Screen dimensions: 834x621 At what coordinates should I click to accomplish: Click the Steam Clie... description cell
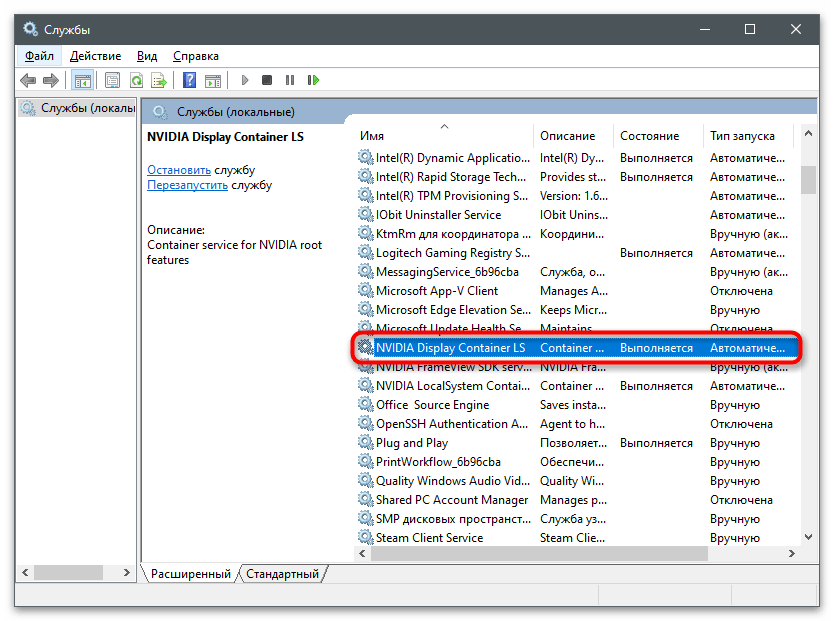pyautogui.click(x=572, y=538)
